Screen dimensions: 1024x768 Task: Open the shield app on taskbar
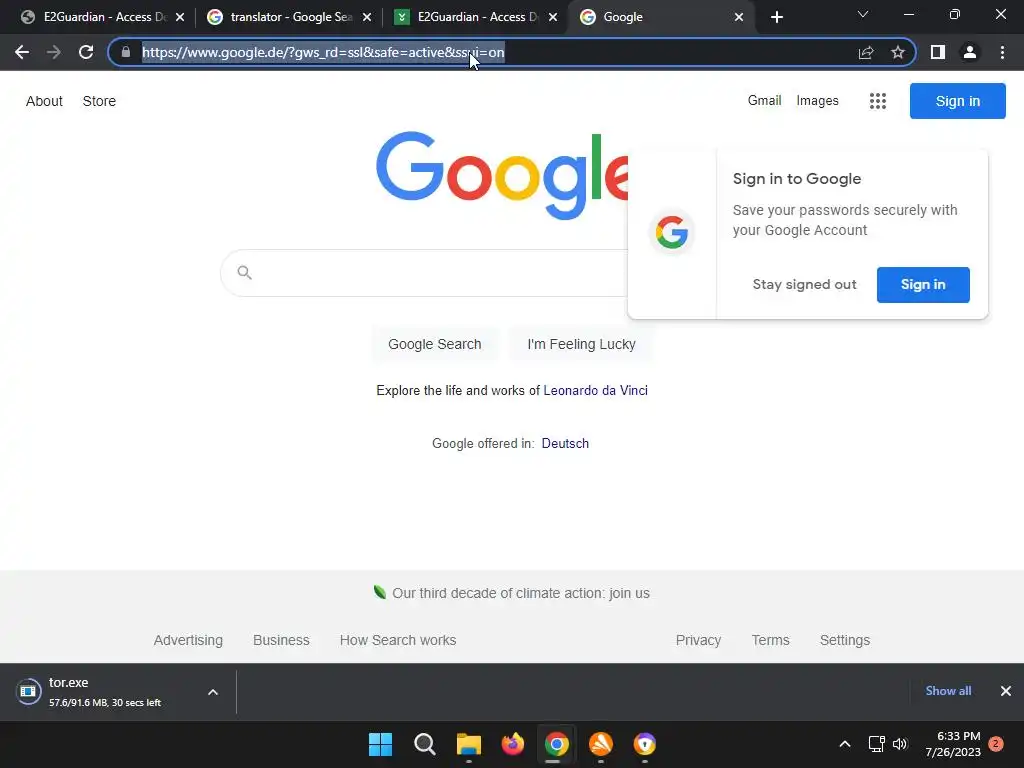click(645, 744)
